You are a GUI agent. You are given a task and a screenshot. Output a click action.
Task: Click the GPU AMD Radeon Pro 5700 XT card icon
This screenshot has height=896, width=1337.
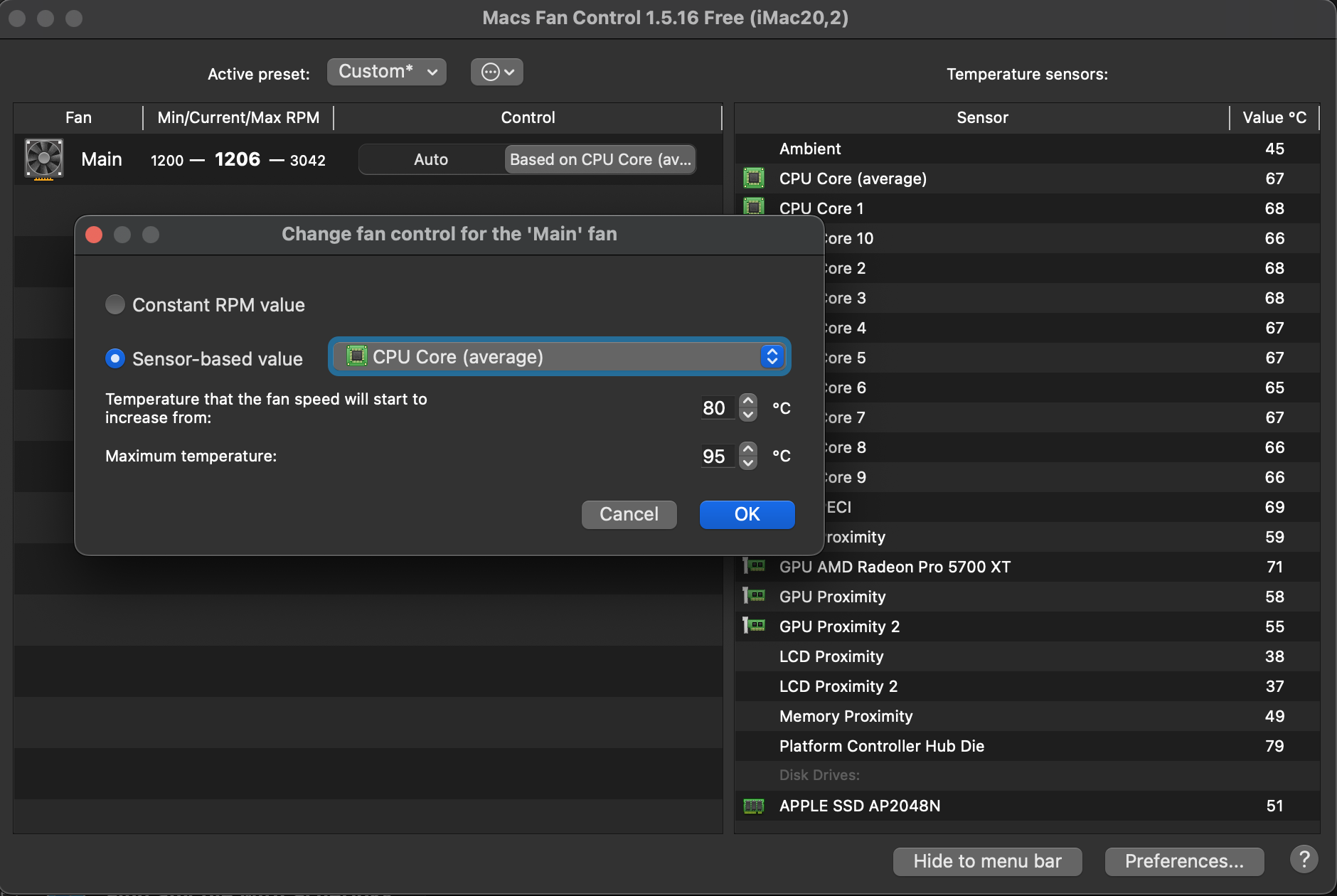click(754, 566)
